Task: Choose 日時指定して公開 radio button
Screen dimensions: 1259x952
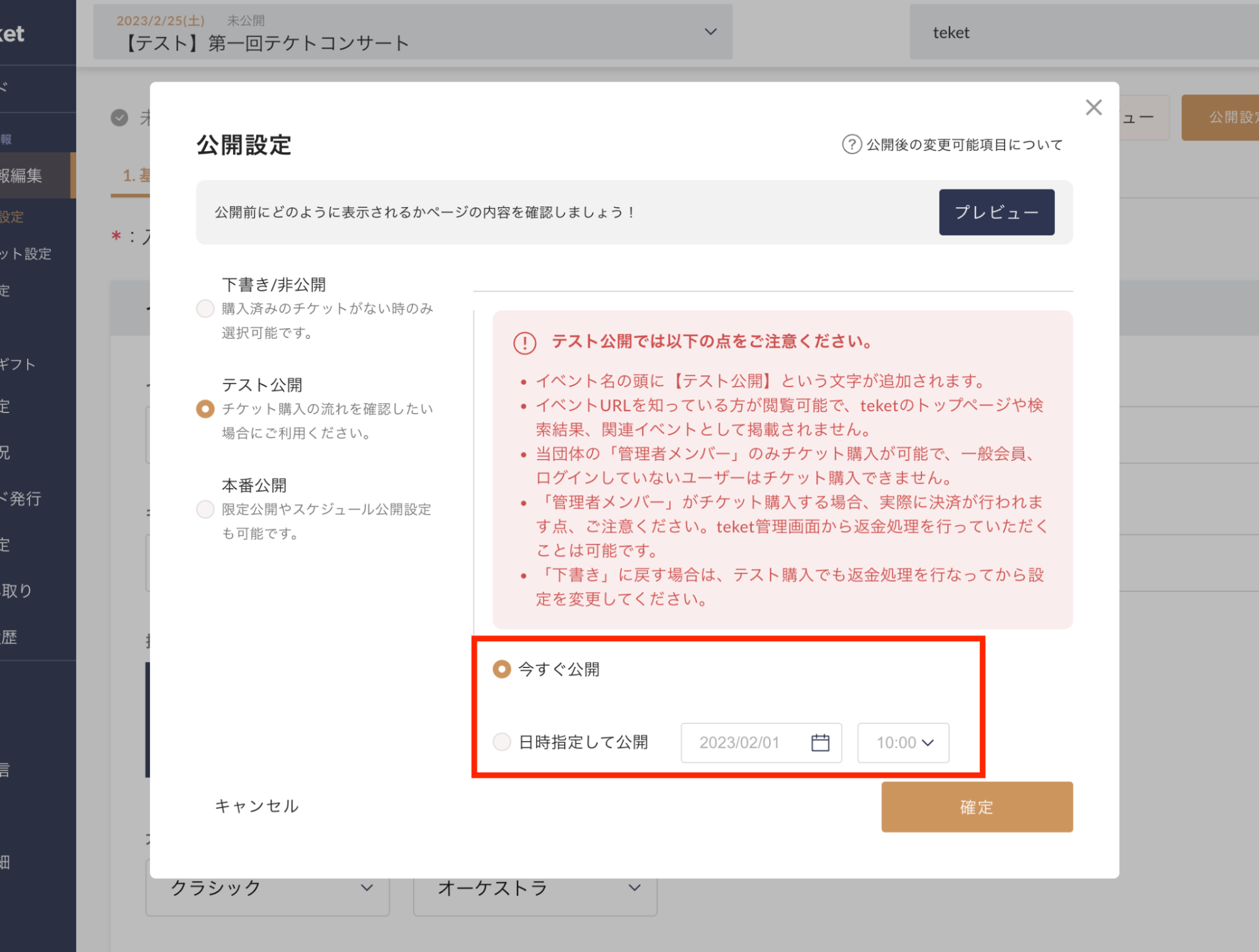Action: point(502,742)
